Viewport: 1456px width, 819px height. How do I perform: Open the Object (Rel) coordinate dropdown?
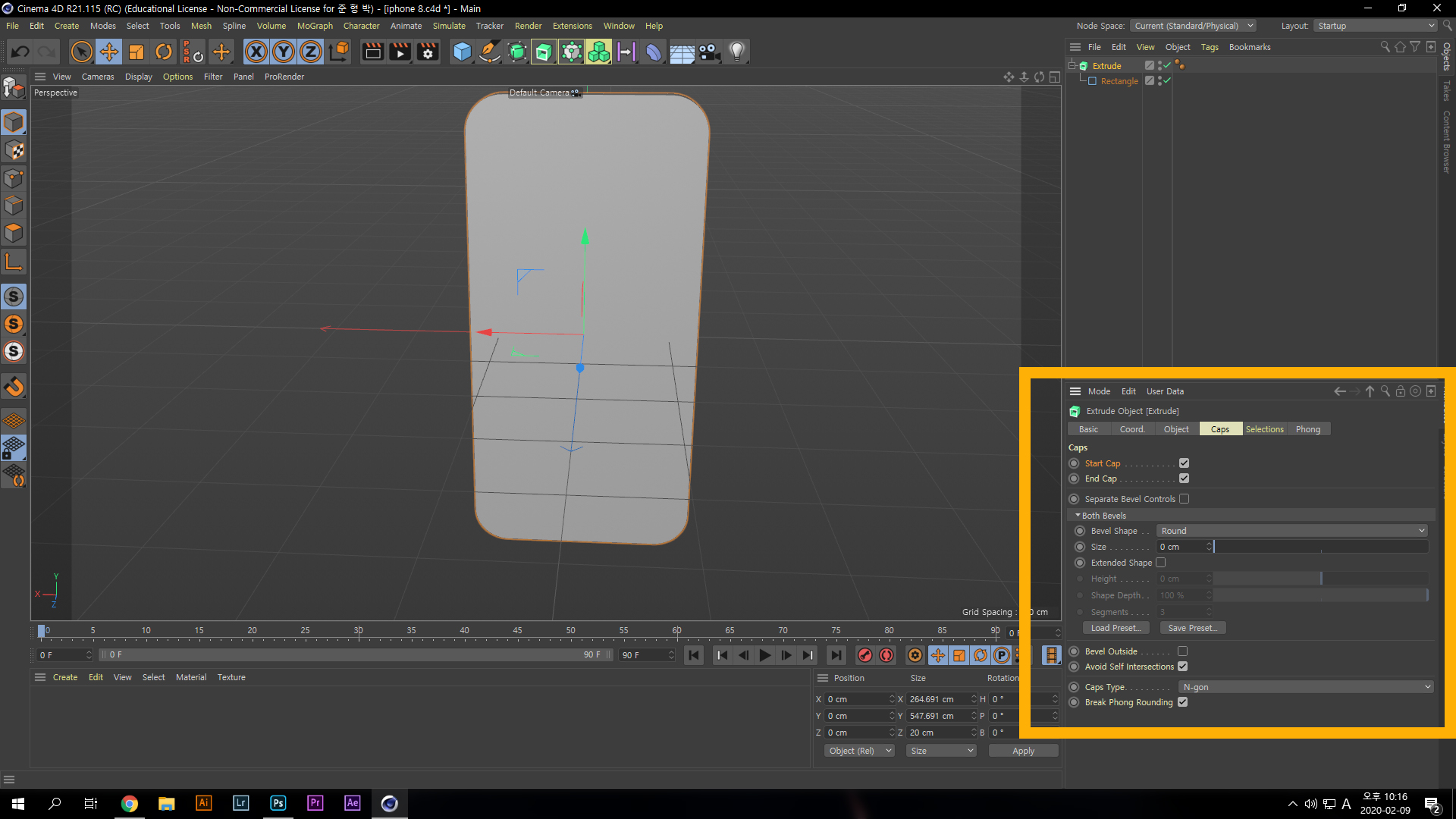pyautogui.click(x=859, y=751)
